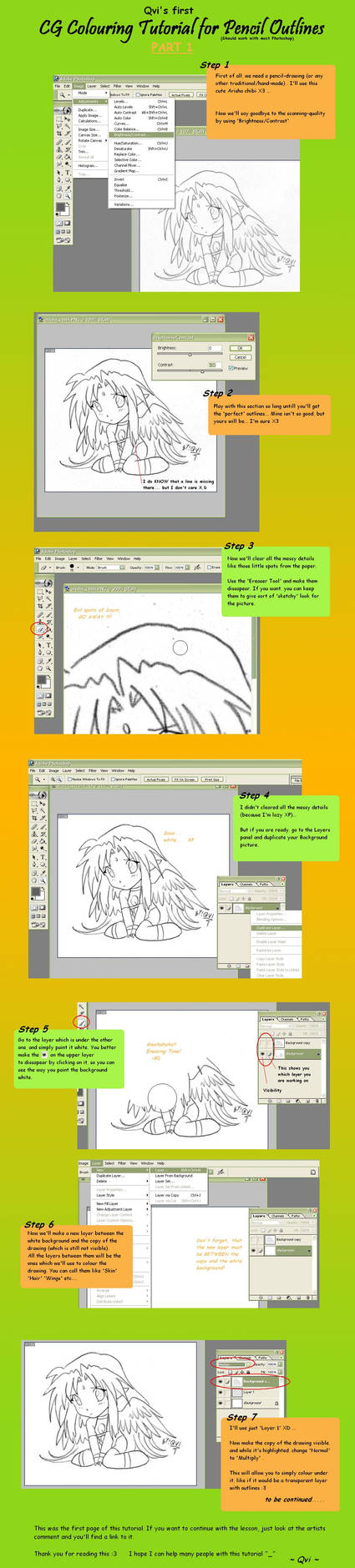Click zoom-out magnifier icon in Step 4 options bar

click(61, 779)
